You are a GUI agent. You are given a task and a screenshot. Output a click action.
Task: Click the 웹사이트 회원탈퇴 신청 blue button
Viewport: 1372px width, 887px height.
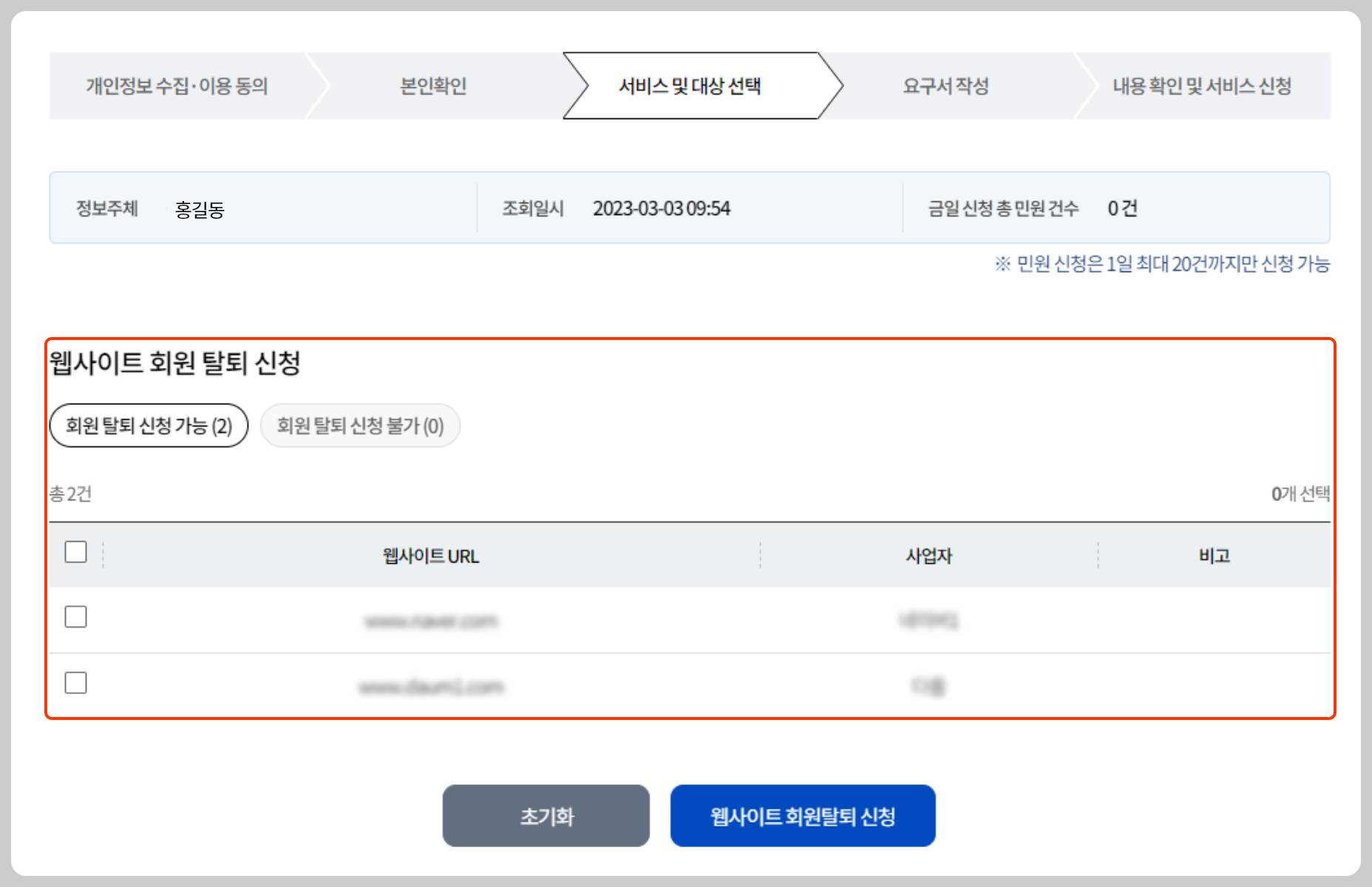(x=802, y=815)
